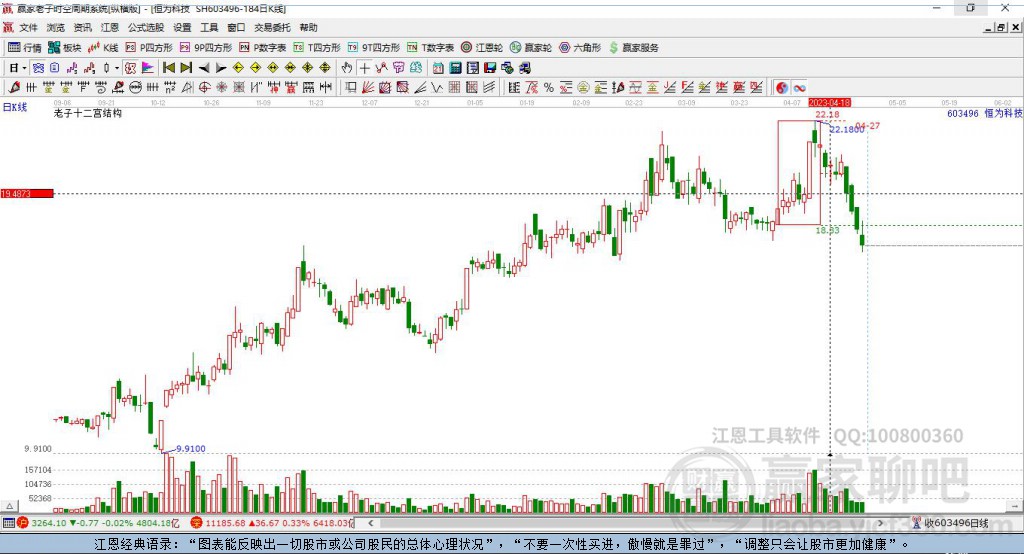Image resolution: width=1024 pixels, height=554 pixels.
Task: Open the 江恩 menu
Action: 110,27
